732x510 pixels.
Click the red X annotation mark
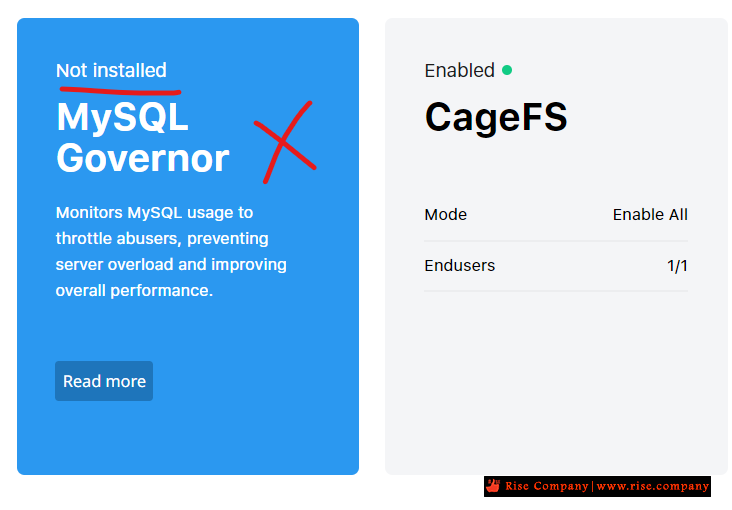(285, 142)
